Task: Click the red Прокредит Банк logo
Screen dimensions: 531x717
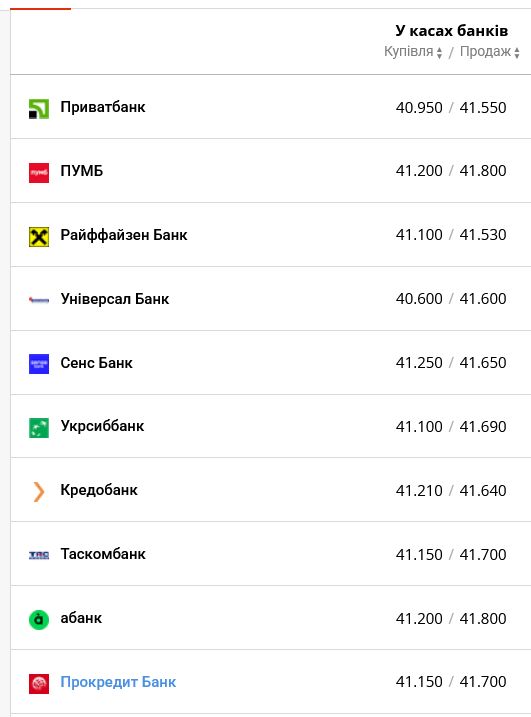Action: (x=39, y=684)
